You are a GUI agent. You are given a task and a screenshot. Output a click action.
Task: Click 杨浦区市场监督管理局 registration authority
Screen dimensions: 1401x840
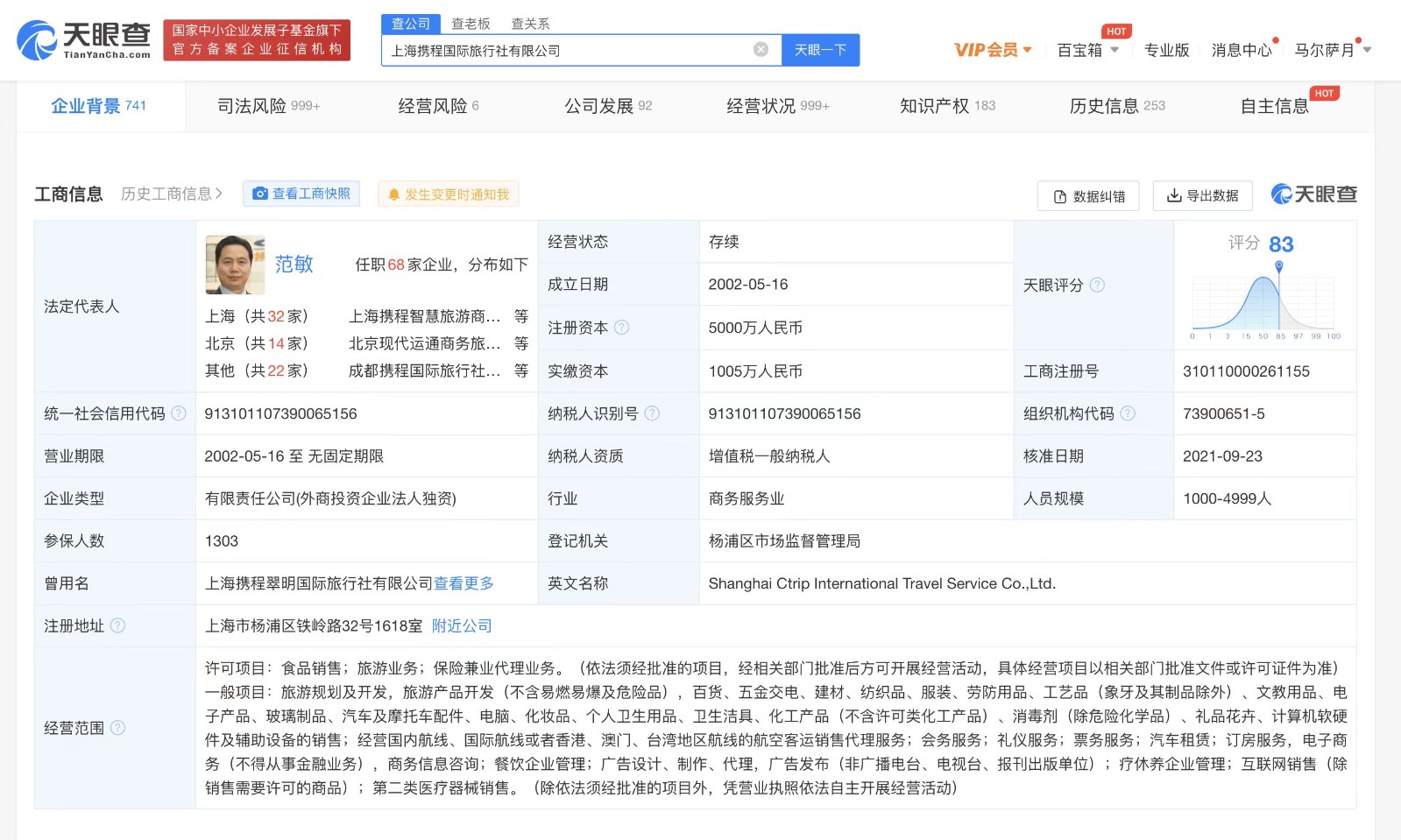pos(784,541)
